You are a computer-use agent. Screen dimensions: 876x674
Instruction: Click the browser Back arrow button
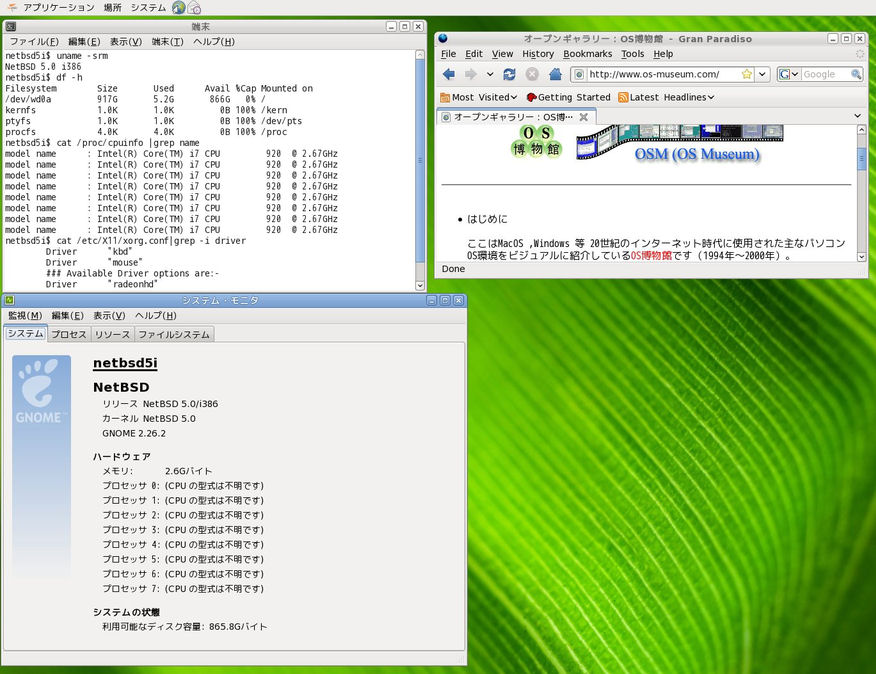click(449, 74)
